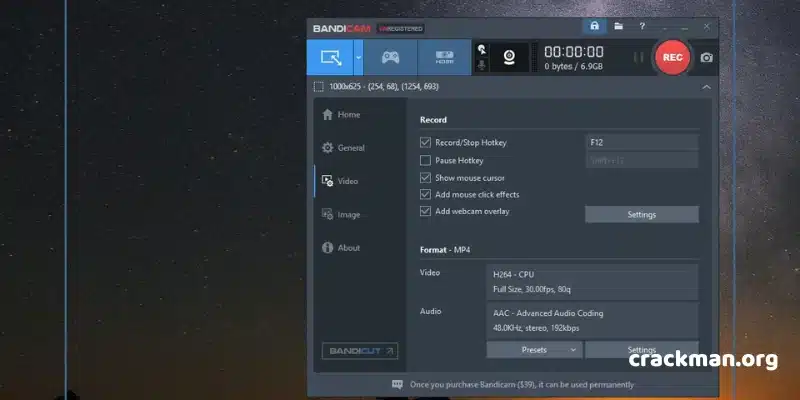Click the lock icon in title bar
Image resolution: width=800 pixels, height=400 pixels.
[x=594, y=26]
